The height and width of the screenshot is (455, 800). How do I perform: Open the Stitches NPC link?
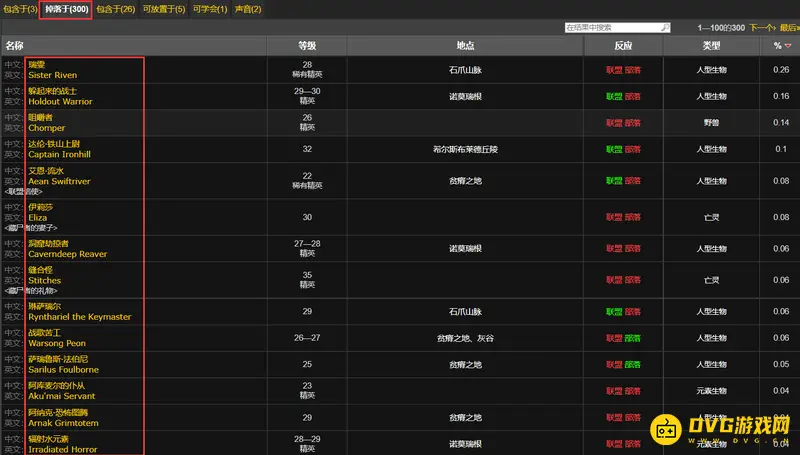[44, 281]
